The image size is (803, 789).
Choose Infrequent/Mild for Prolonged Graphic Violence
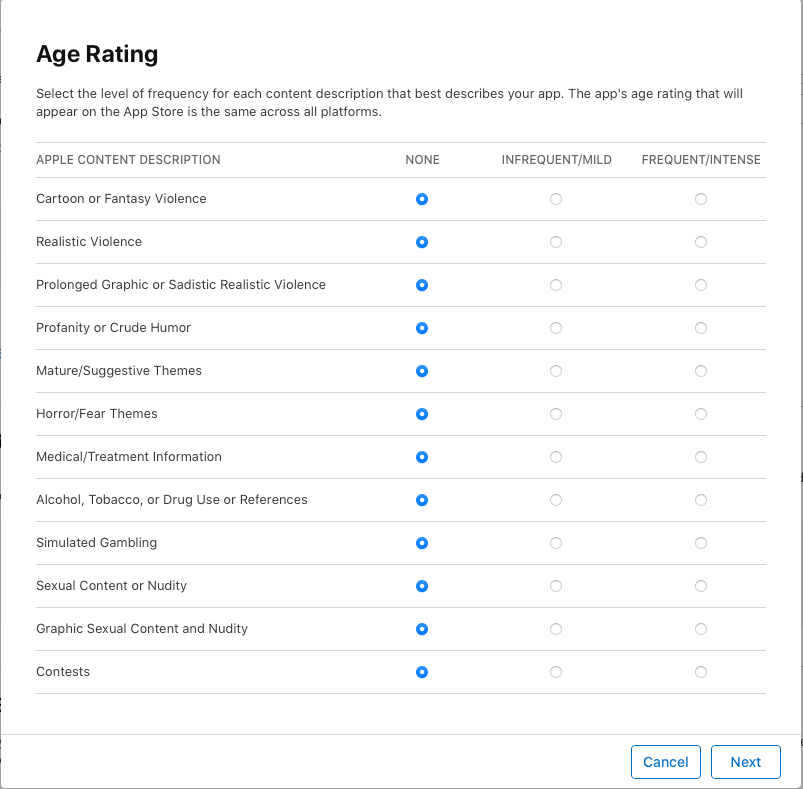(556, 285)
